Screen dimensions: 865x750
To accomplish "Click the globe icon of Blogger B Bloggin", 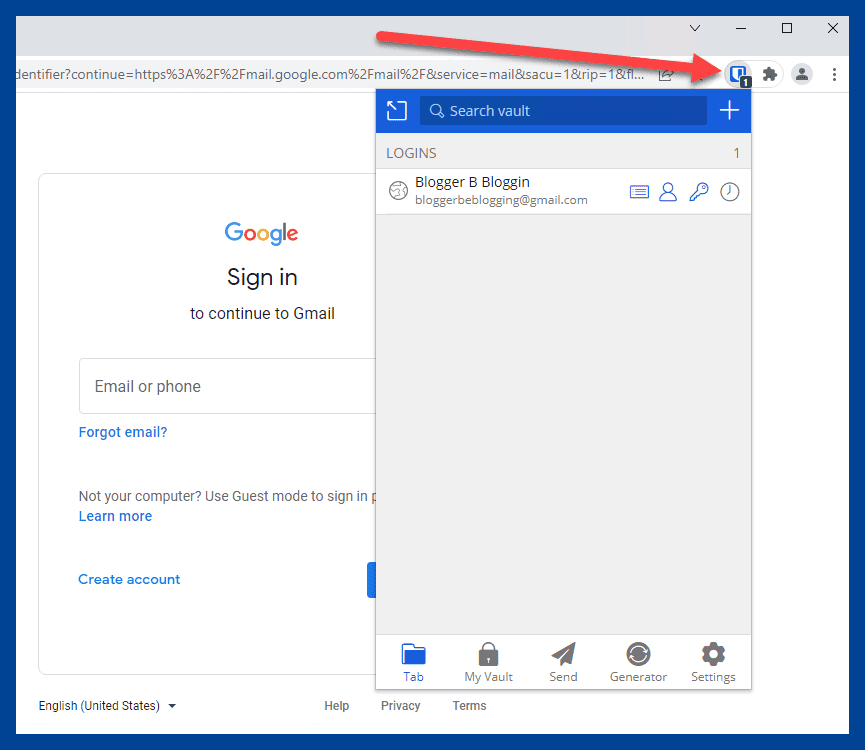I will point(398,191).
